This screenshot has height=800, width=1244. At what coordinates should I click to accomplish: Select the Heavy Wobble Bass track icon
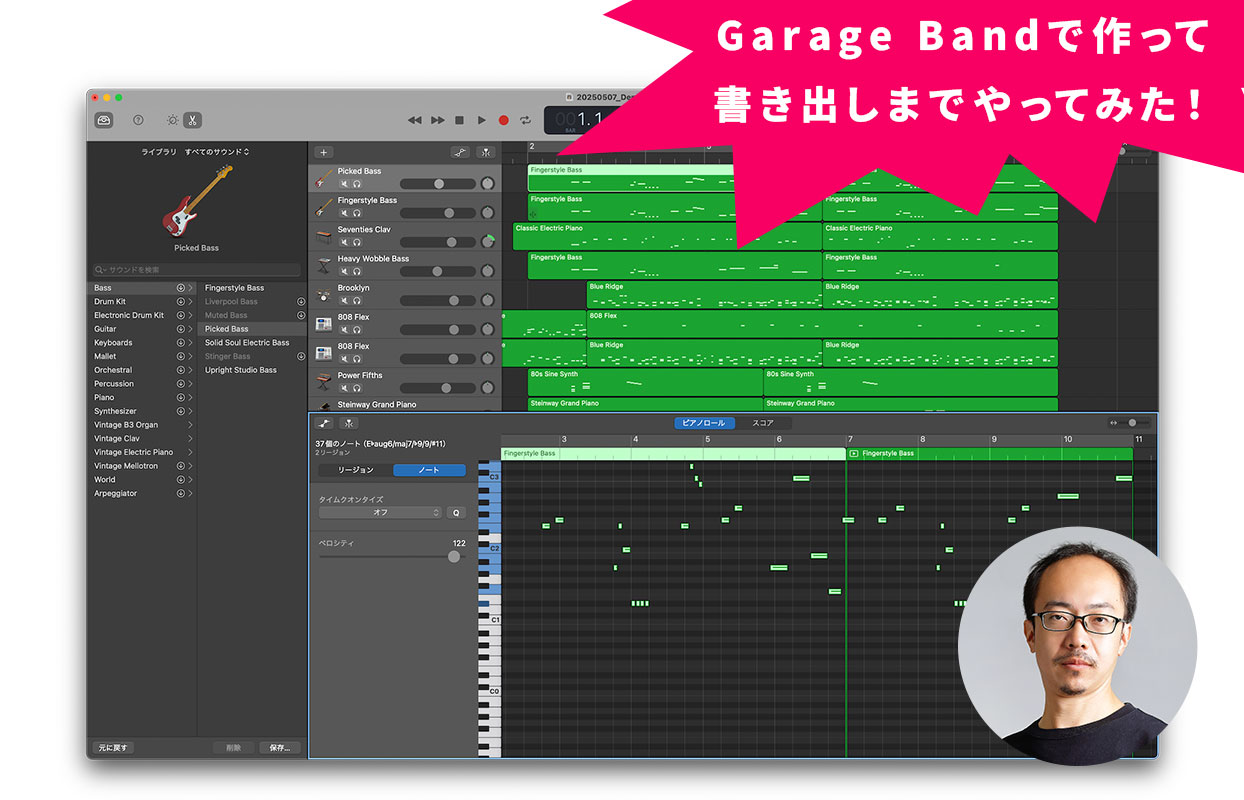tap(324, 265)
